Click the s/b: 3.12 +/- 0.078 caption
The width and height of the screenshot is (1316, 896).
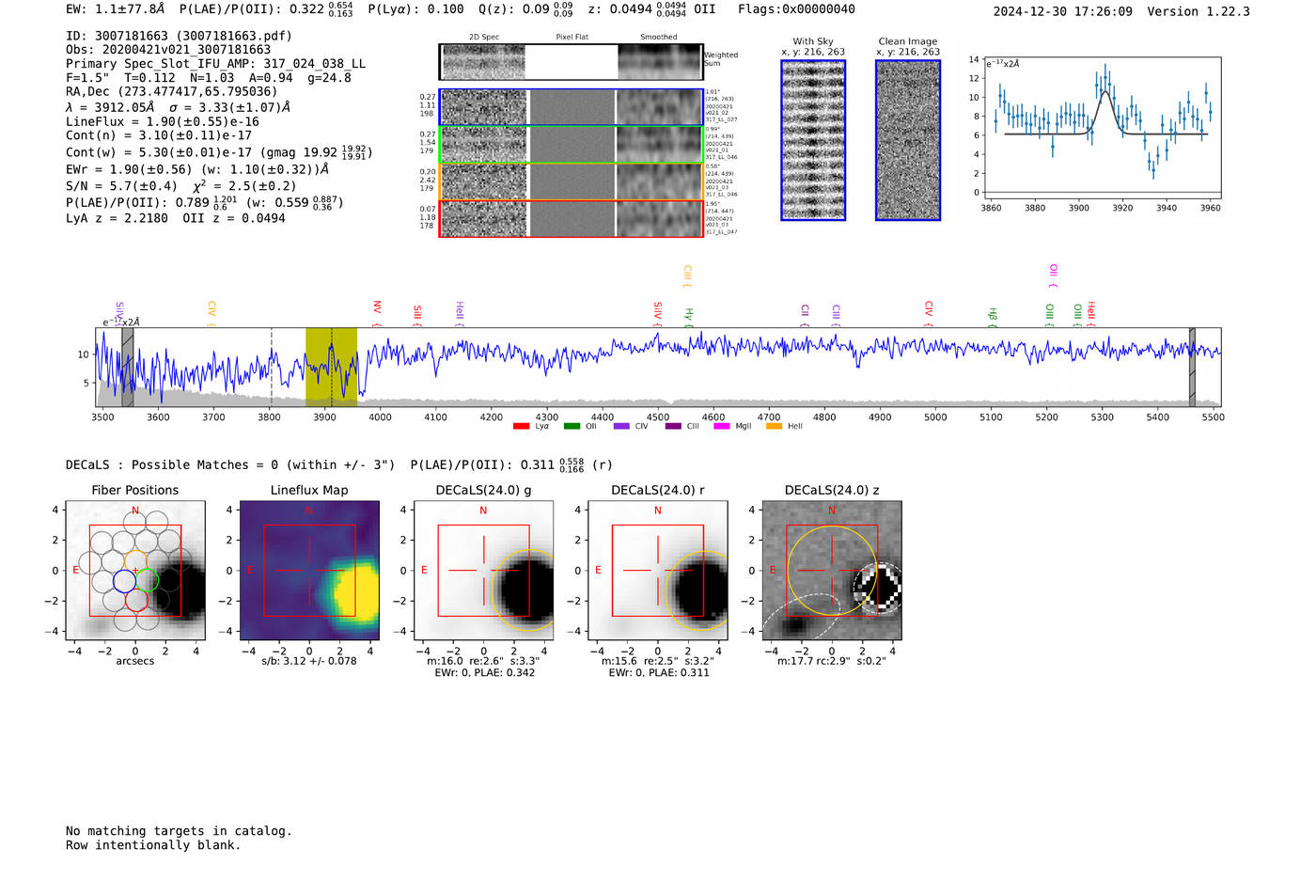click(x=309, y=661)
